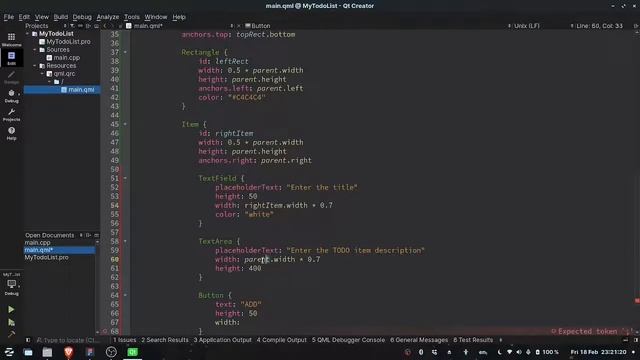Collapse the MyTodoList project tree node
This screenshot has width=640, height=360.
(28, 34)
